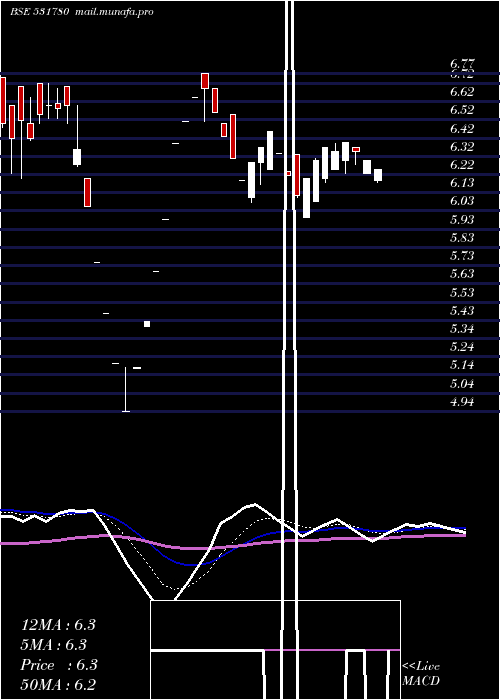
Task: Click the BSE 531780 chart title
Action: pyautogui.click(x=39, y=12)
